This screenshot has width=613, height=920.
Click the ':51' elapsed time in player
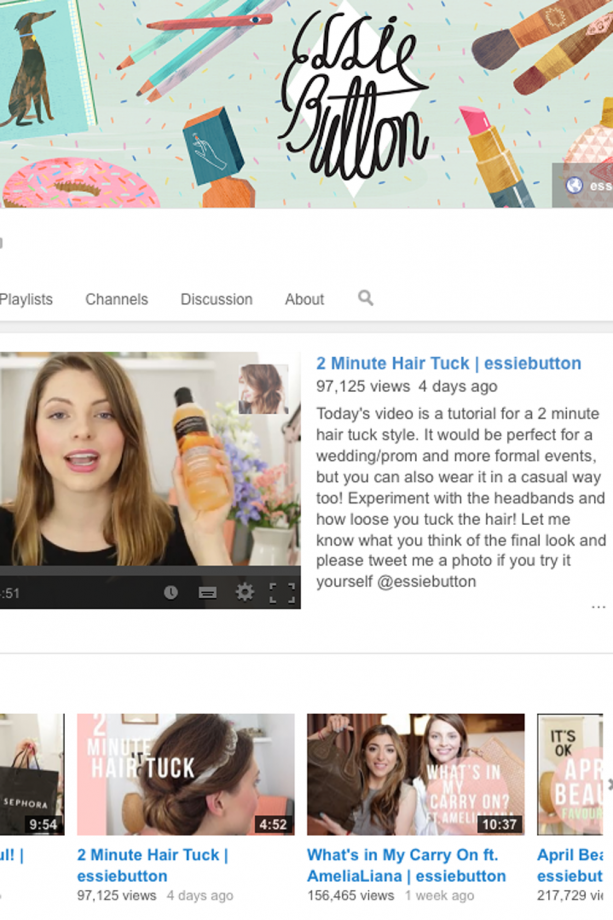(10, 593)
